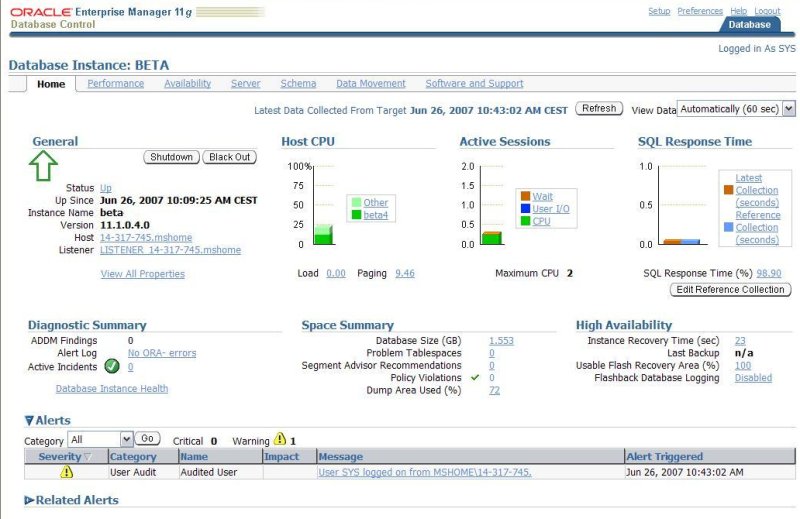Click the green up-arrow status icon
This screenshot has height=519, width=800.
click(43, 165)
